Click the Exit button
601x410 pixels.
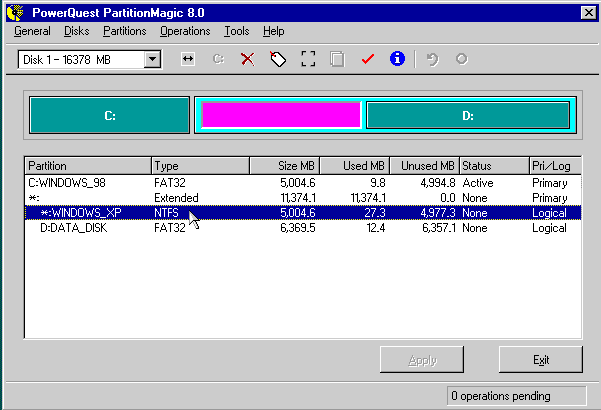[541, 360]
